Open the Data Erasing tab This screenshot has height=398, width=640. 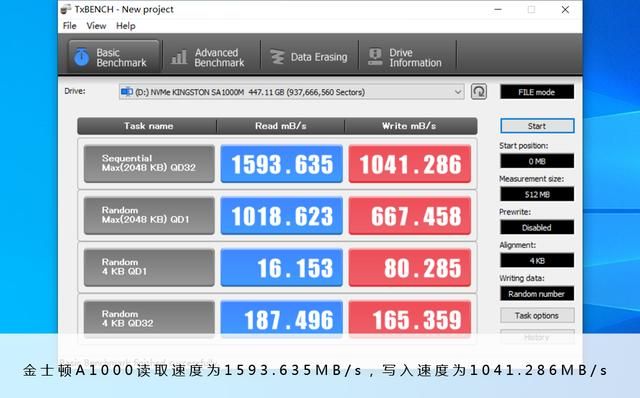coord(309,57)
